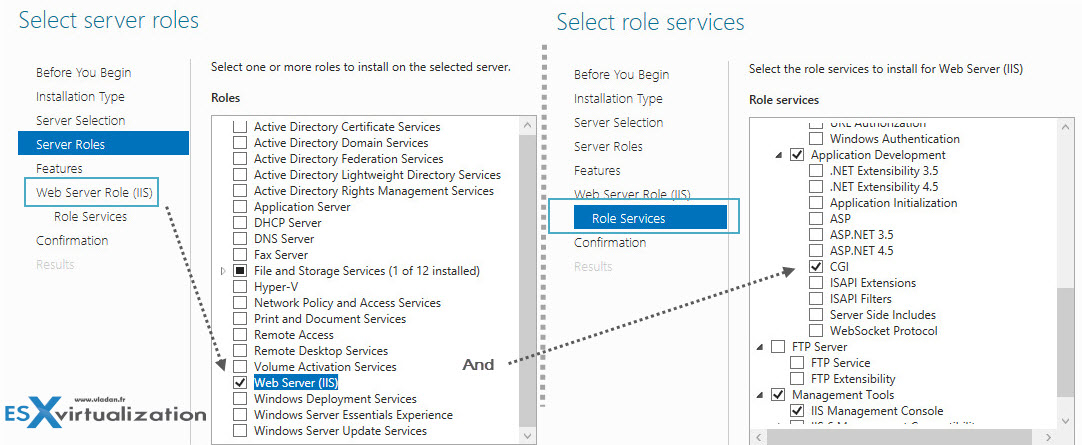The width and height of the screenshot is (1082, 445).
Task: Enable the DHCP Server role checkbox
Action: click(239, 223)
